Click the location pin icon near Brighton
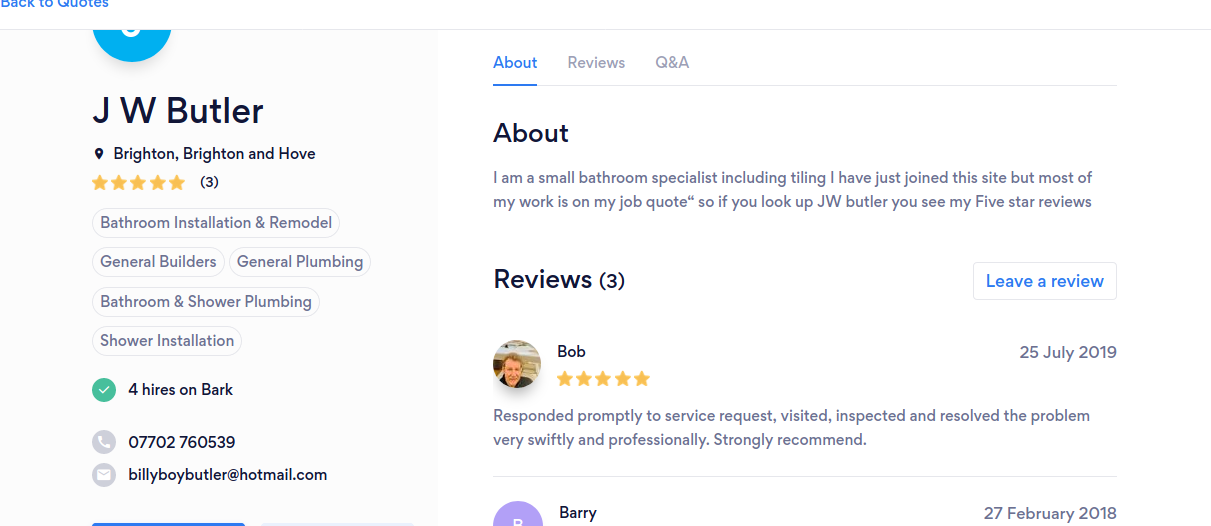The width and height of the screenshot is (1211, 526). (x=99, y=154)
